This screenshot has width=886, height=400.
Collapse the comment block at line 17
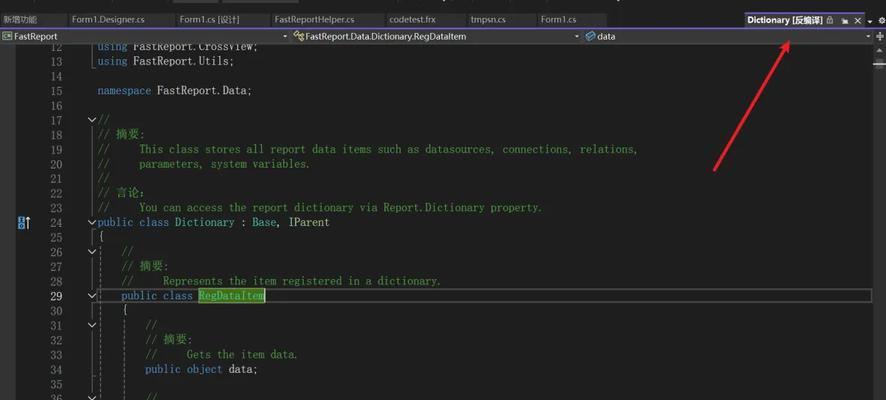click(92, 120)
